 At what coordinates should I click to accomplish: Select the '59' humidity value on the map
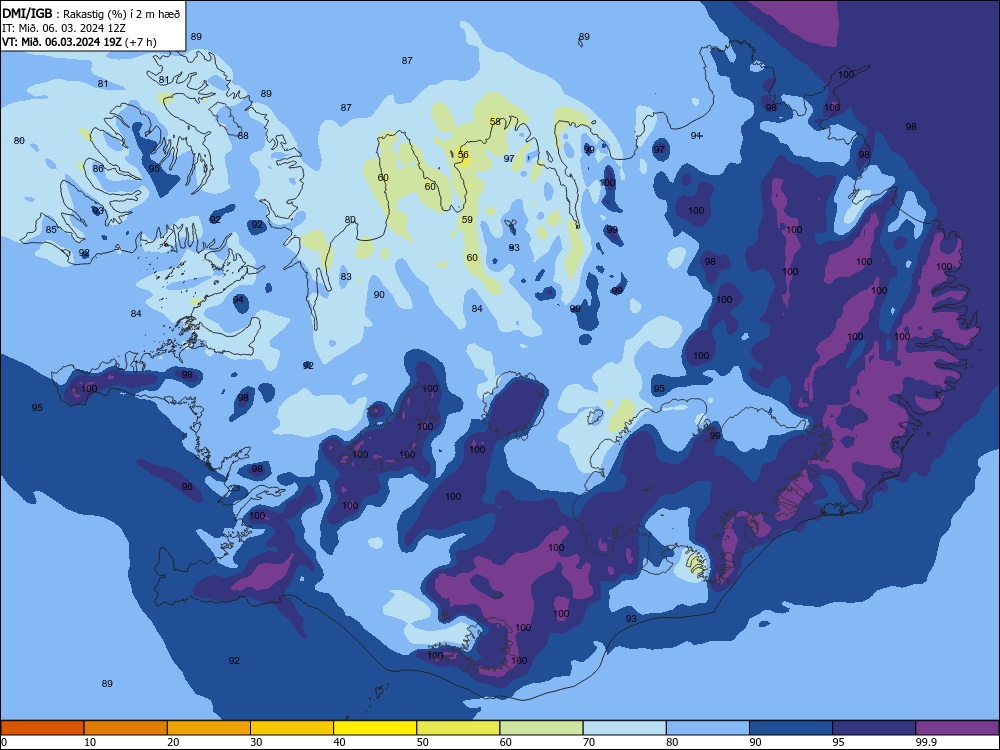click(x=467, y=219)
